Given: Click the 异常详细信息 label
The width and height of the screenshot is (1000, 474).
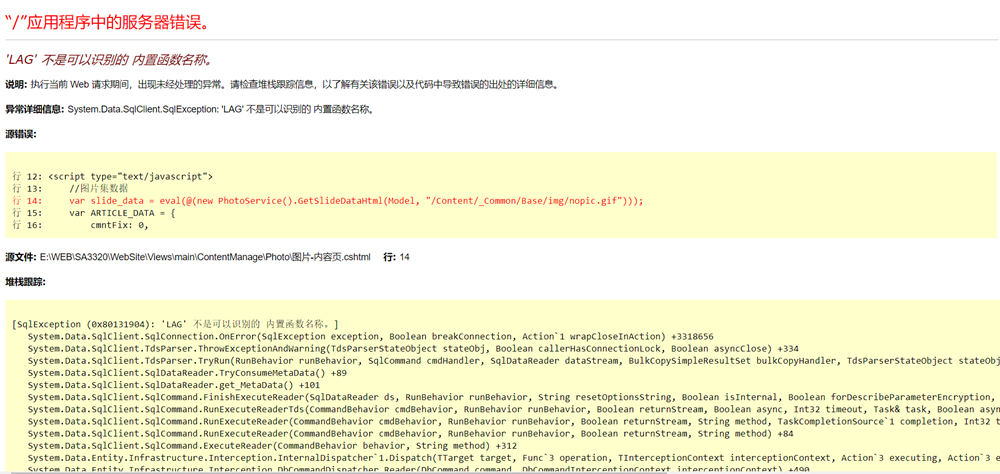Looking at the screenshot, I should pos(34,109).
